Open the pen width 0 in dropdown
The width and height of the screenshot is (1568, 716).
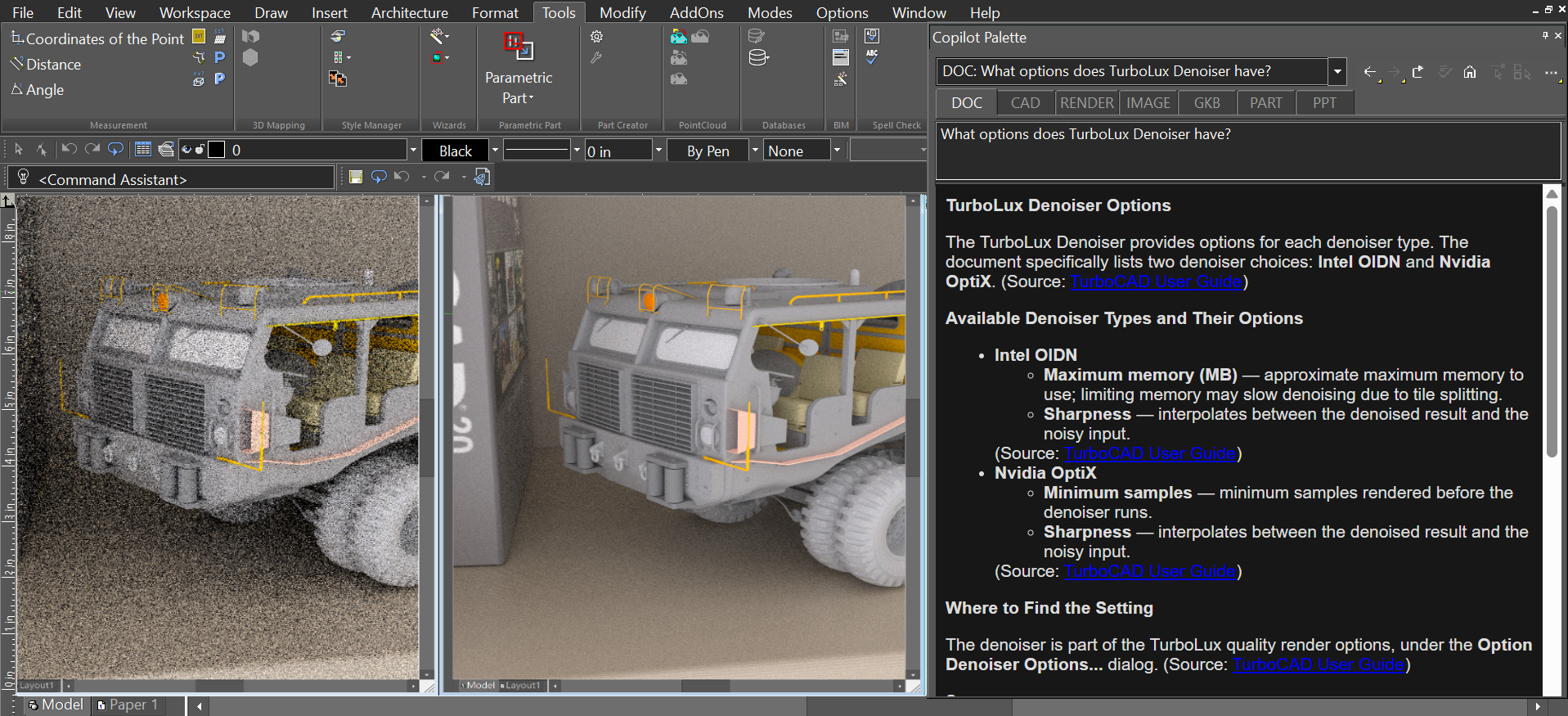pos(658,151)
